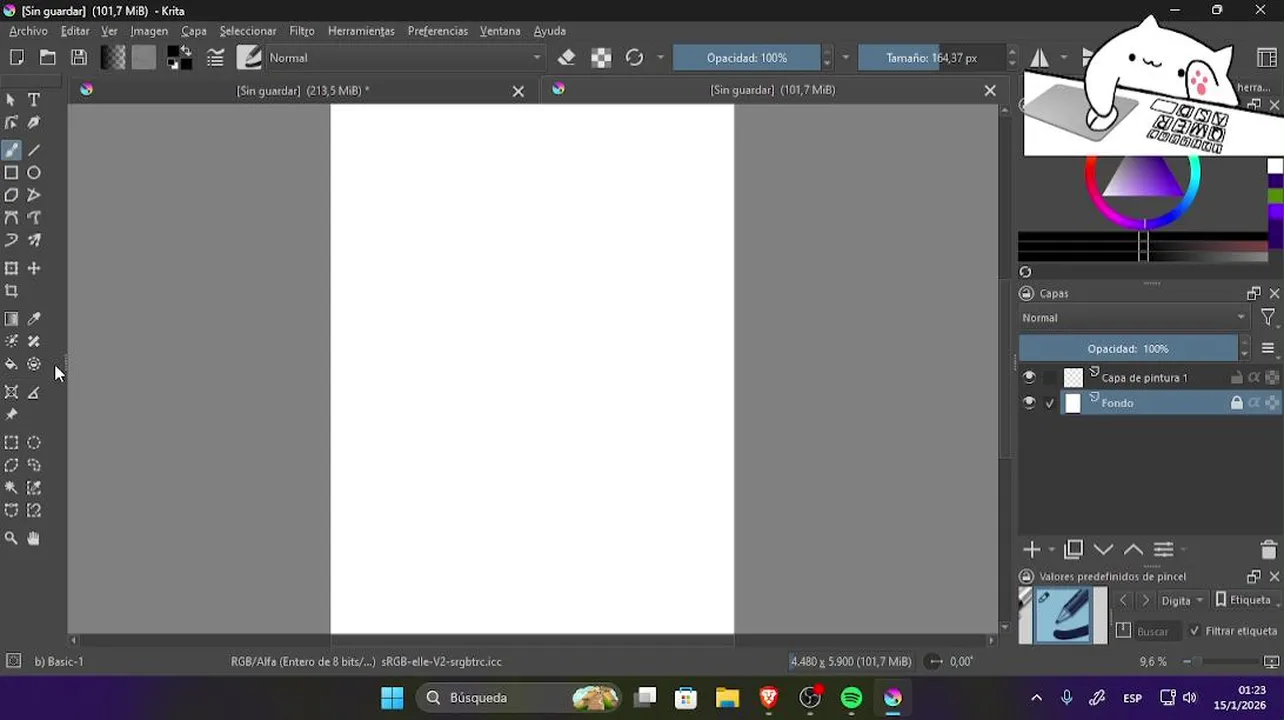
Task: Click the Save document icon
Action: point(79,58)
